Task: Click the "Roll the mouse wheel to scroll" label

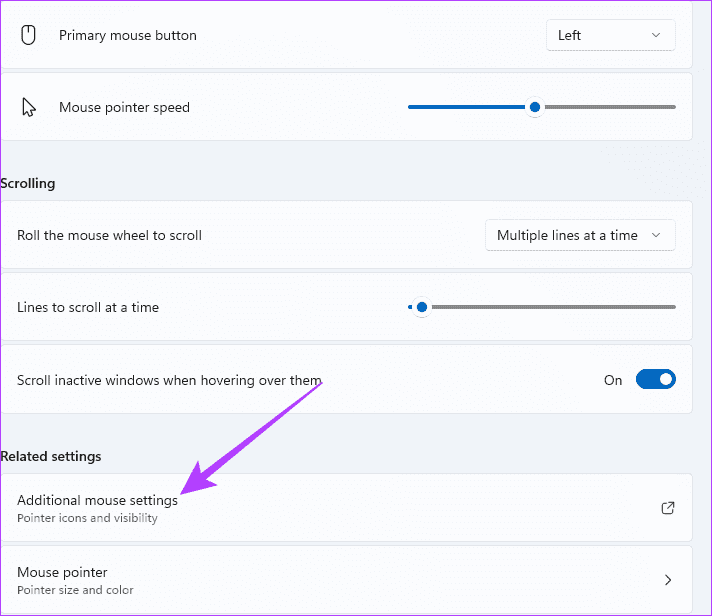Action: pyautogui.click(x=109, y=235)
